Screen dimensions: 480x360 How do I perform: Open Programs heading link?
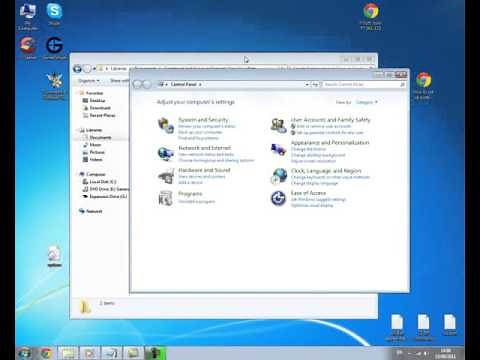click(190, 194)
